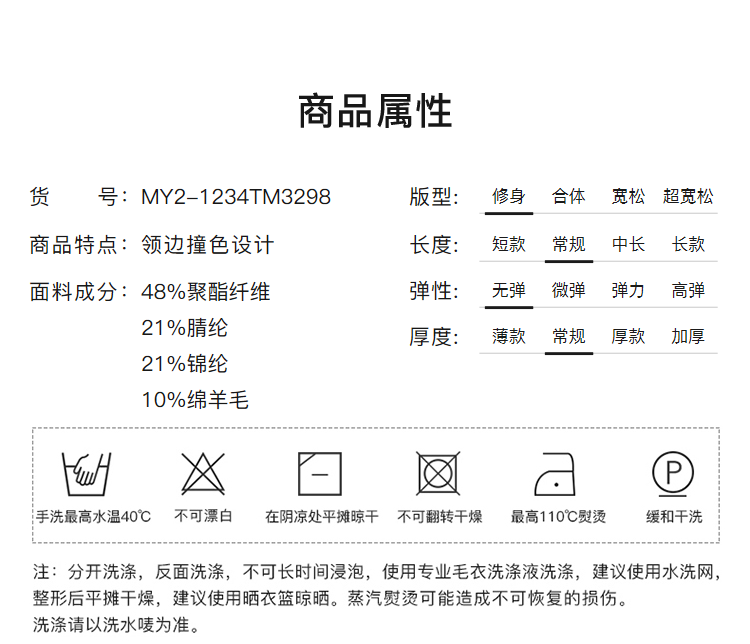Click the gentle dry clean P icon

click(x=673, y=472)
